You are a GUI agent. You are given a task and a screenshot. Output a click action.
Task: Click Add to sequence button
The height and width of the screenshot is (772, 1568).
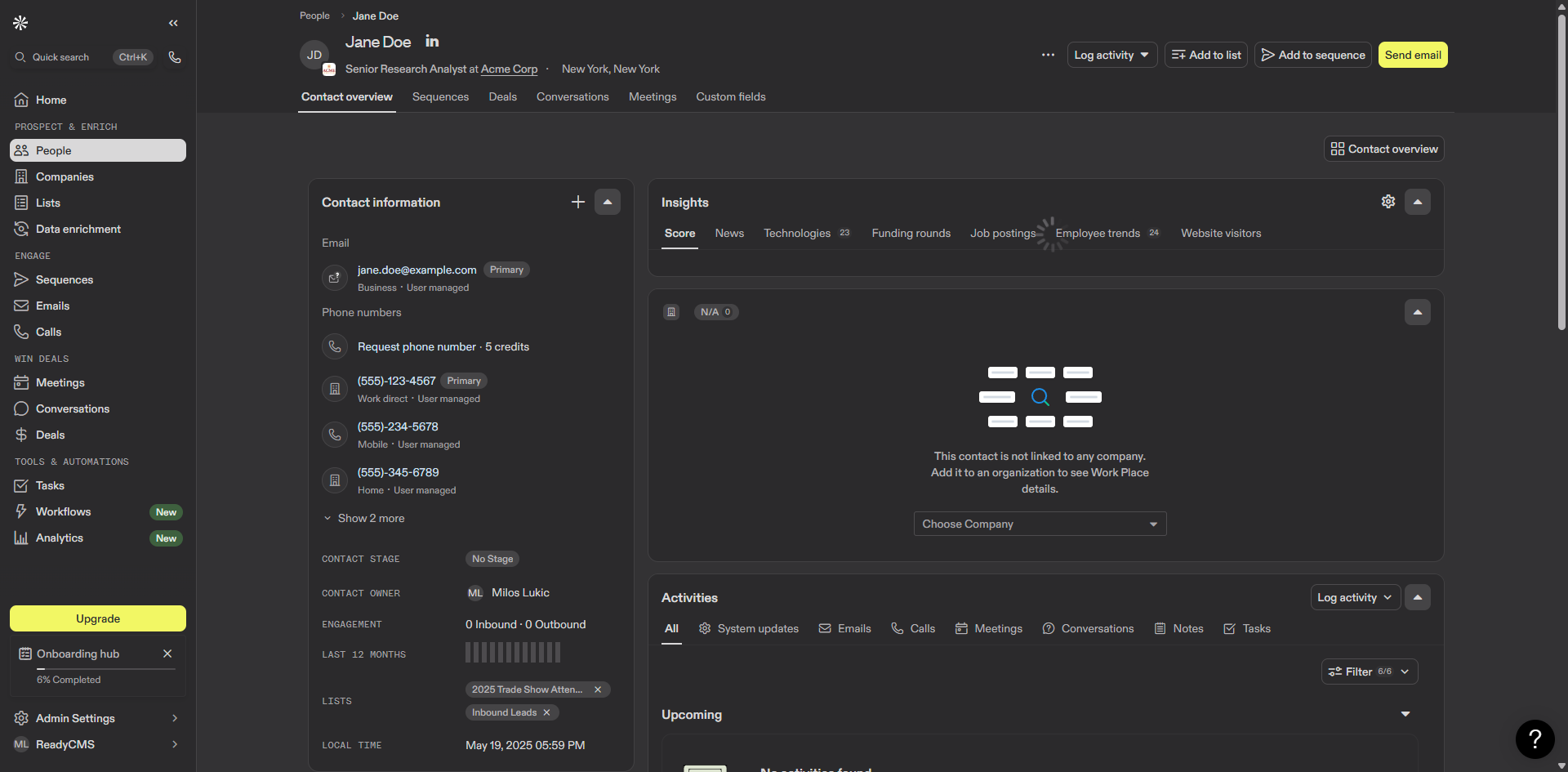click(x=1313, y=55)
